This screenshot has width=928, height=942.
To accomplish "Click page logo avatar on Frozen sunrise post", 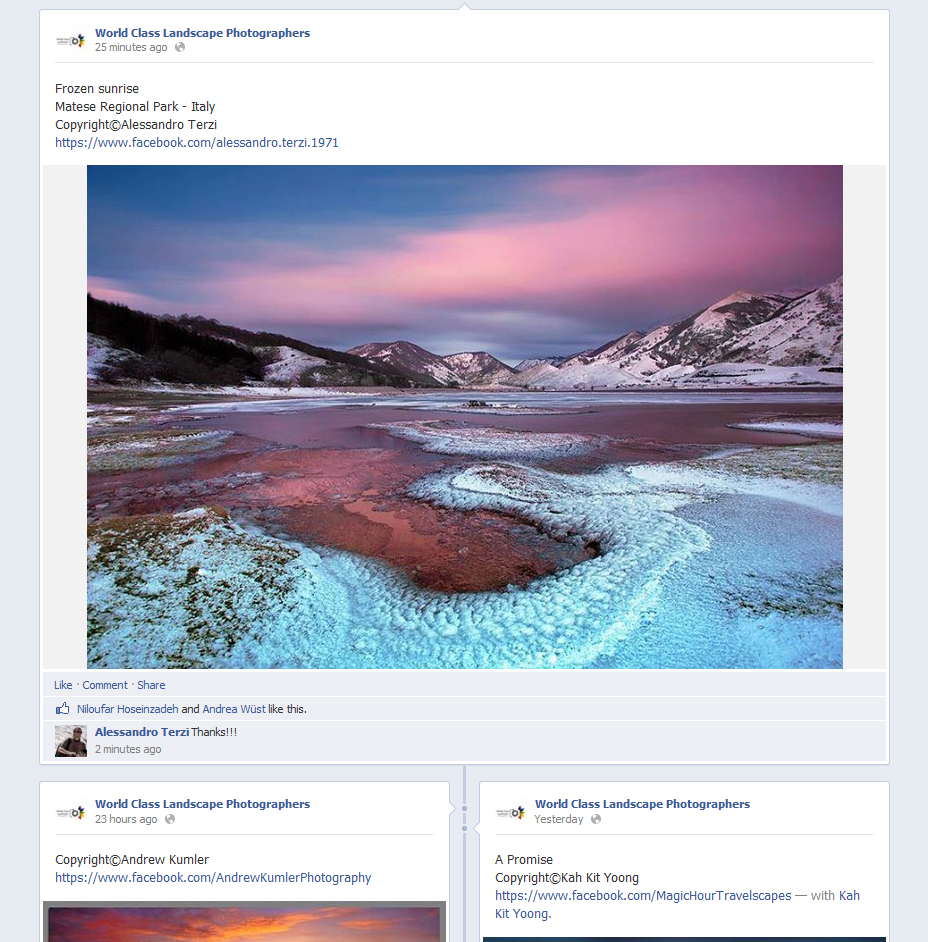I will click(x=70, y=41).
